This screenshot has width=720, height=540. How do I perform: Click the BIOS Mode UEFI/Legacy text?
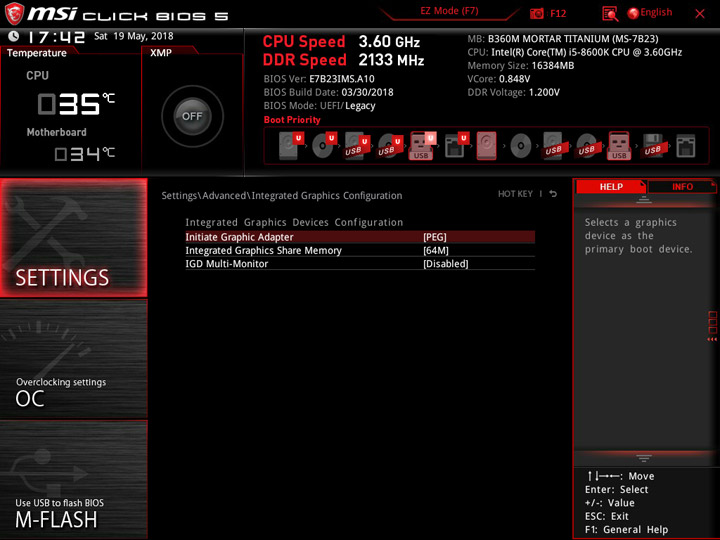(320, 106)
